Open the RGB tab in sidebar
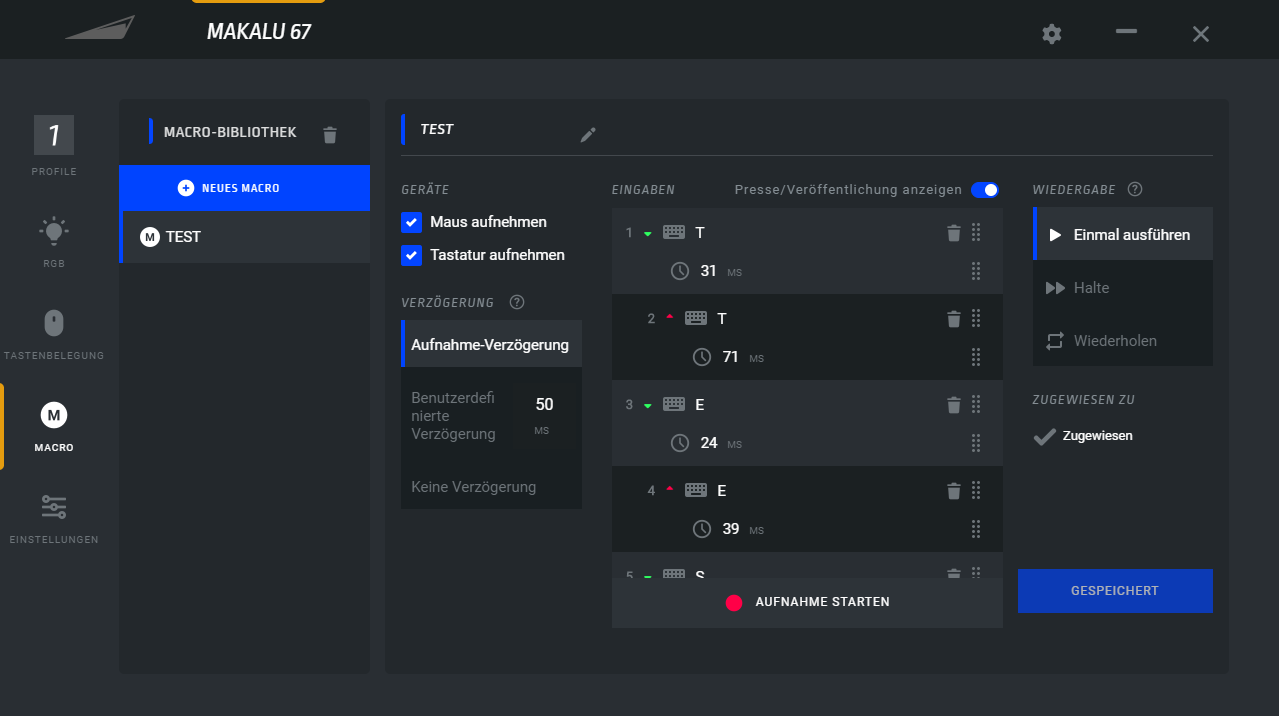This screenshot has width=1279, height=716. 54,241
